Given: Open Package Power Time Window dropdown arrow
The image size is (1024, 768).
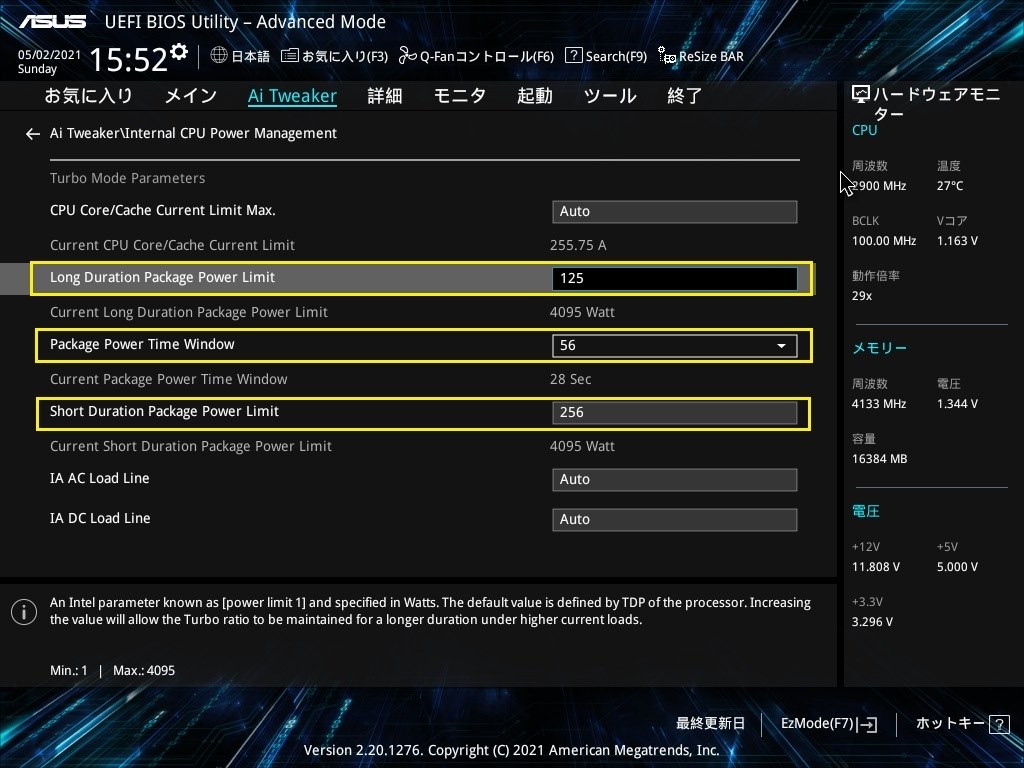Looking at the screenshot, I should pos(781,345).
